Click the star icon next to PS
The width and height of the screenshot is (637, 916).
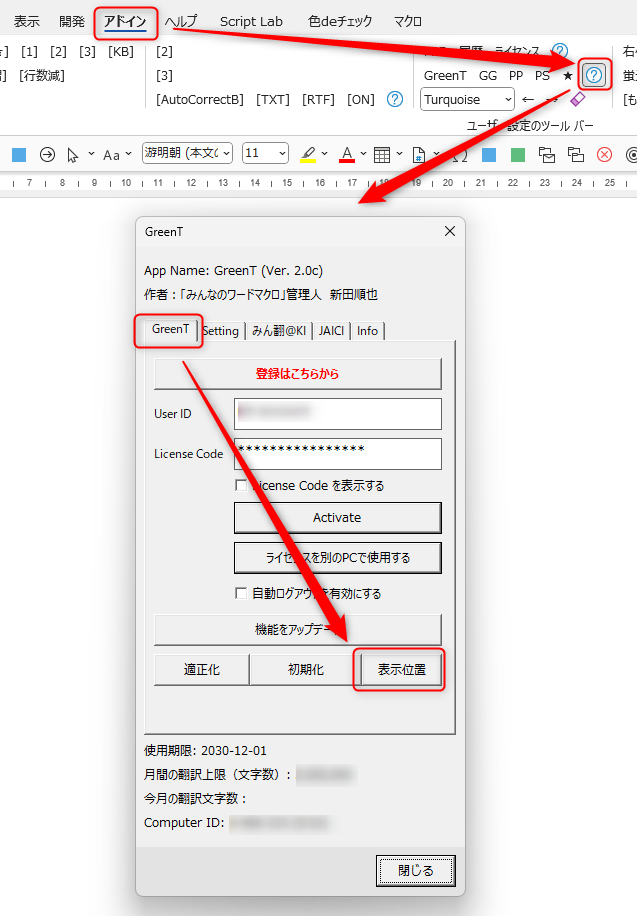tap(568, 75)
